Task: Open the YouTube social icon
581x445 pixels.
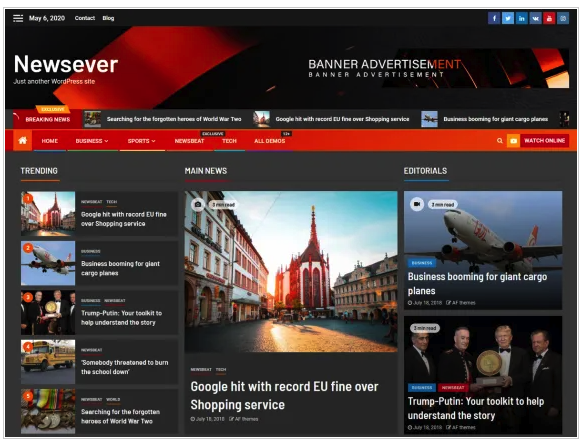Action: click(549, 18)
